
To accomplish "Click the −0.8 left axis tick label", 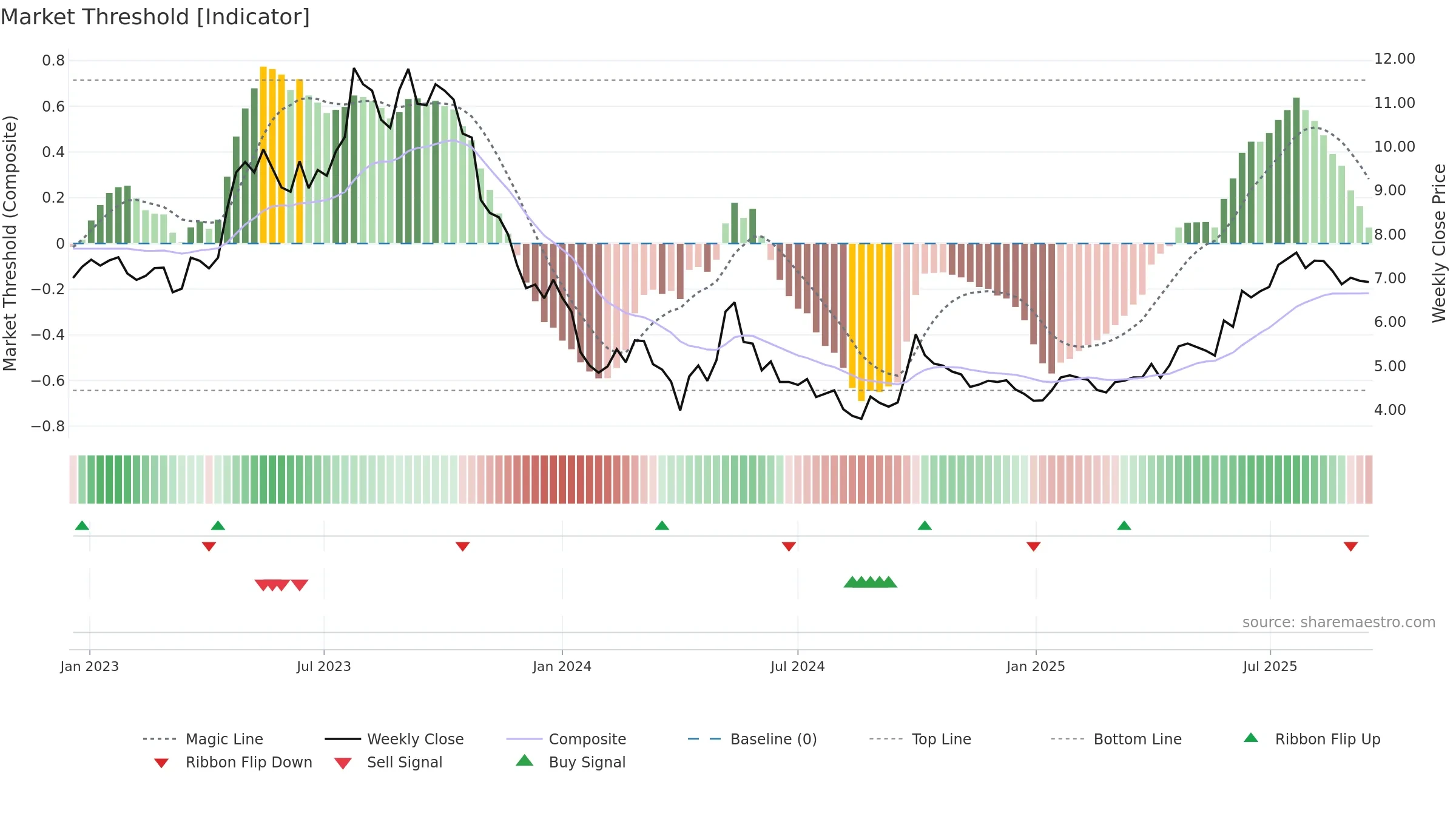I will tap(48, 426).
